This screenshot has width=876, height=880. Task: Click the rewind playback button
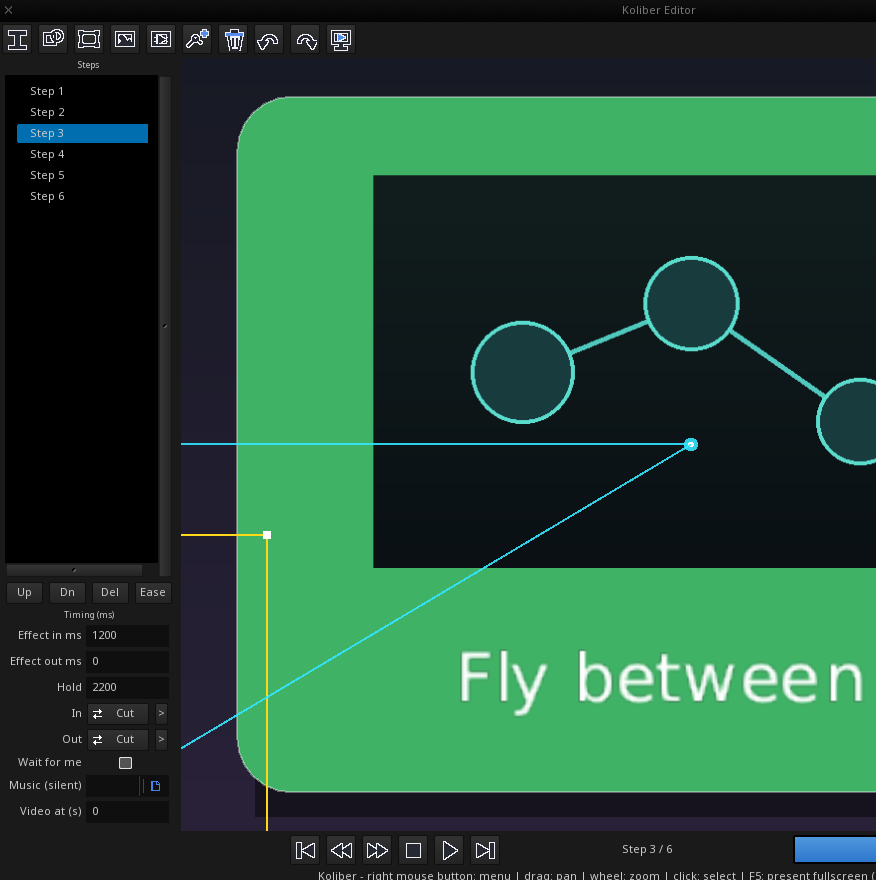tap(341, 850)
